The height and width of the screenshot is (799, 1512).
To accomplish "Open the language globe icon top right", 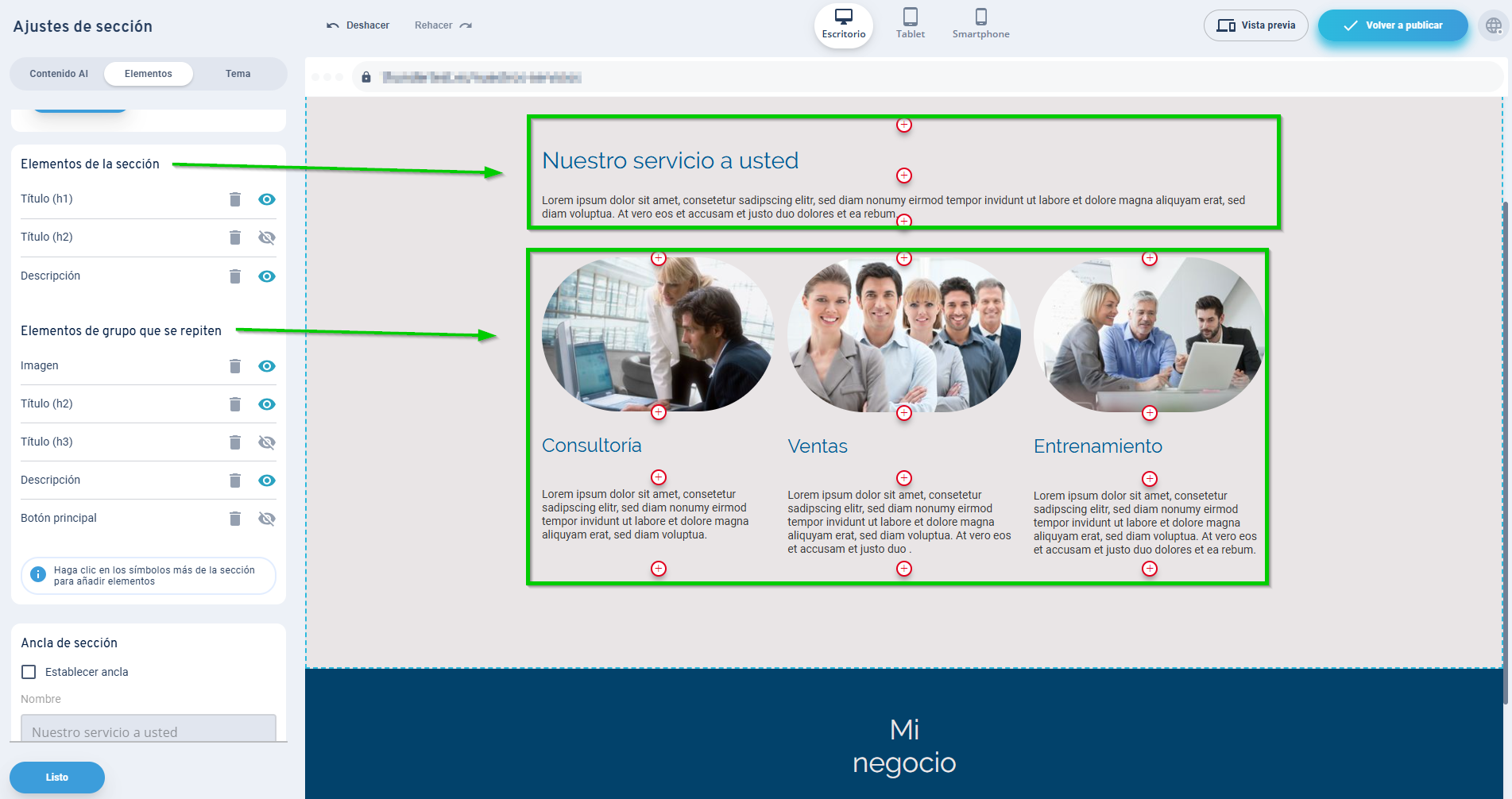I will point(1493,25).
